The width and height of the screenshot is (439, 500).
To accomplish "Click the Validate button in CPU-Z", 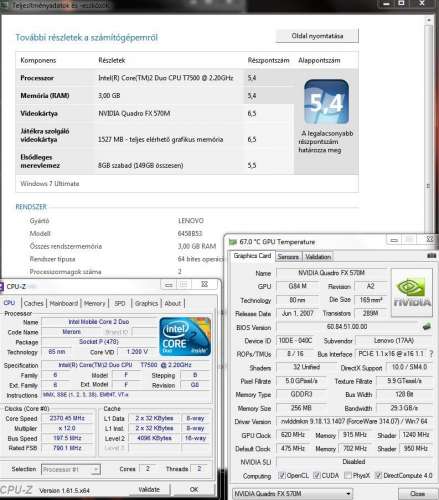I will (x=149, y=489).
